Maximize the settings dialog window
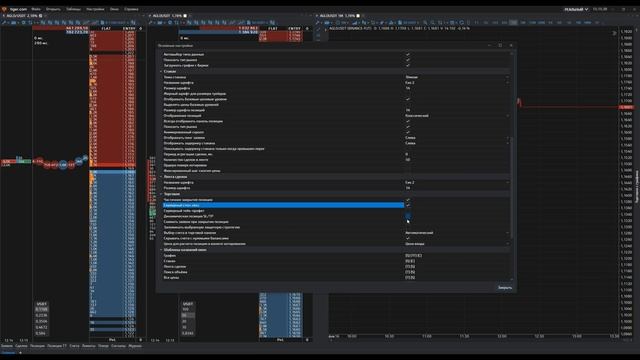The height and width of the screenshot is (360, 640). point(500,45)
